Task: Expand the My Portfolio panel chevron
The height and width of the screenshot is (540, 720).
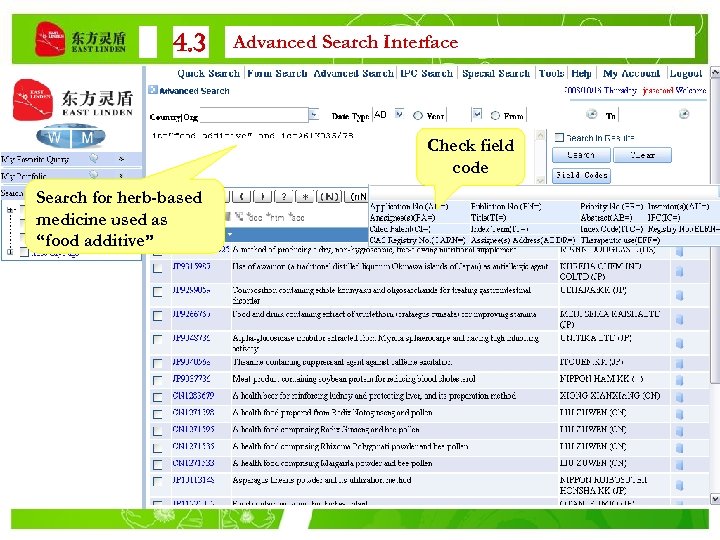Action: coord(121,175)
